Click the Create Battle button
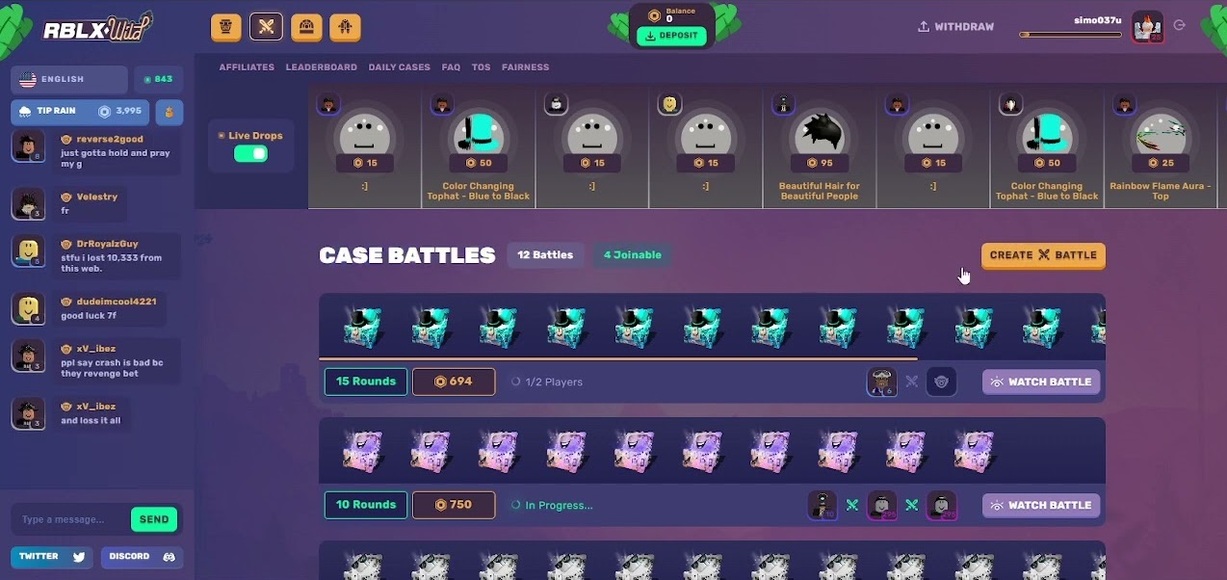The height and width of the screenshot is (580, 1227). pos(1043,255)
